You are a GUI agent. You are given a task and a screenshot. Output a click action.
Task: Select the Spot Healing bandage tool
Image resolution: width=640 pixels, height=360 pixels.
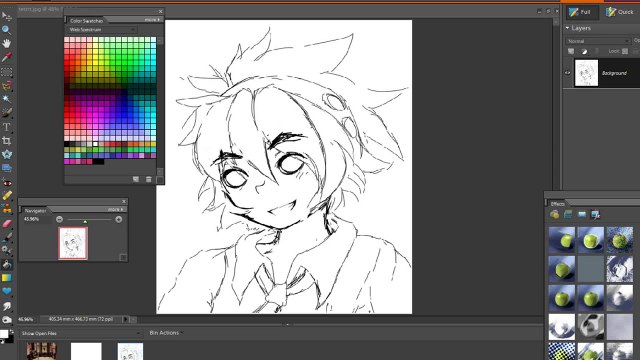pos(6,196)
